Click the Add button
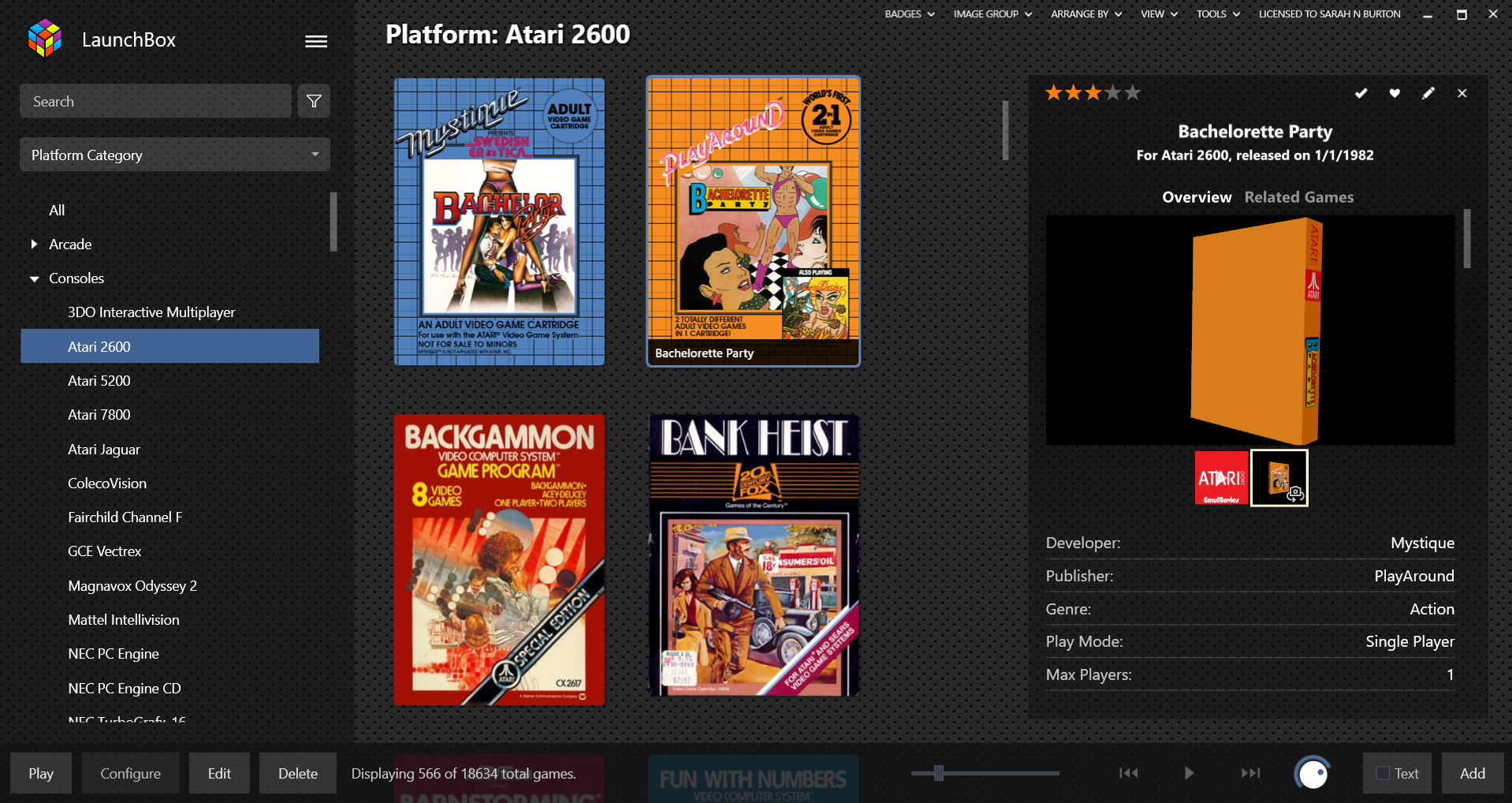 click(1473, 773)
